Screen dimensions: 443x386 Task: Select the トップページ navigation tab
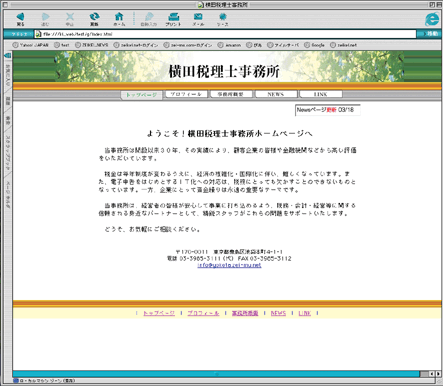coord(141,95)
